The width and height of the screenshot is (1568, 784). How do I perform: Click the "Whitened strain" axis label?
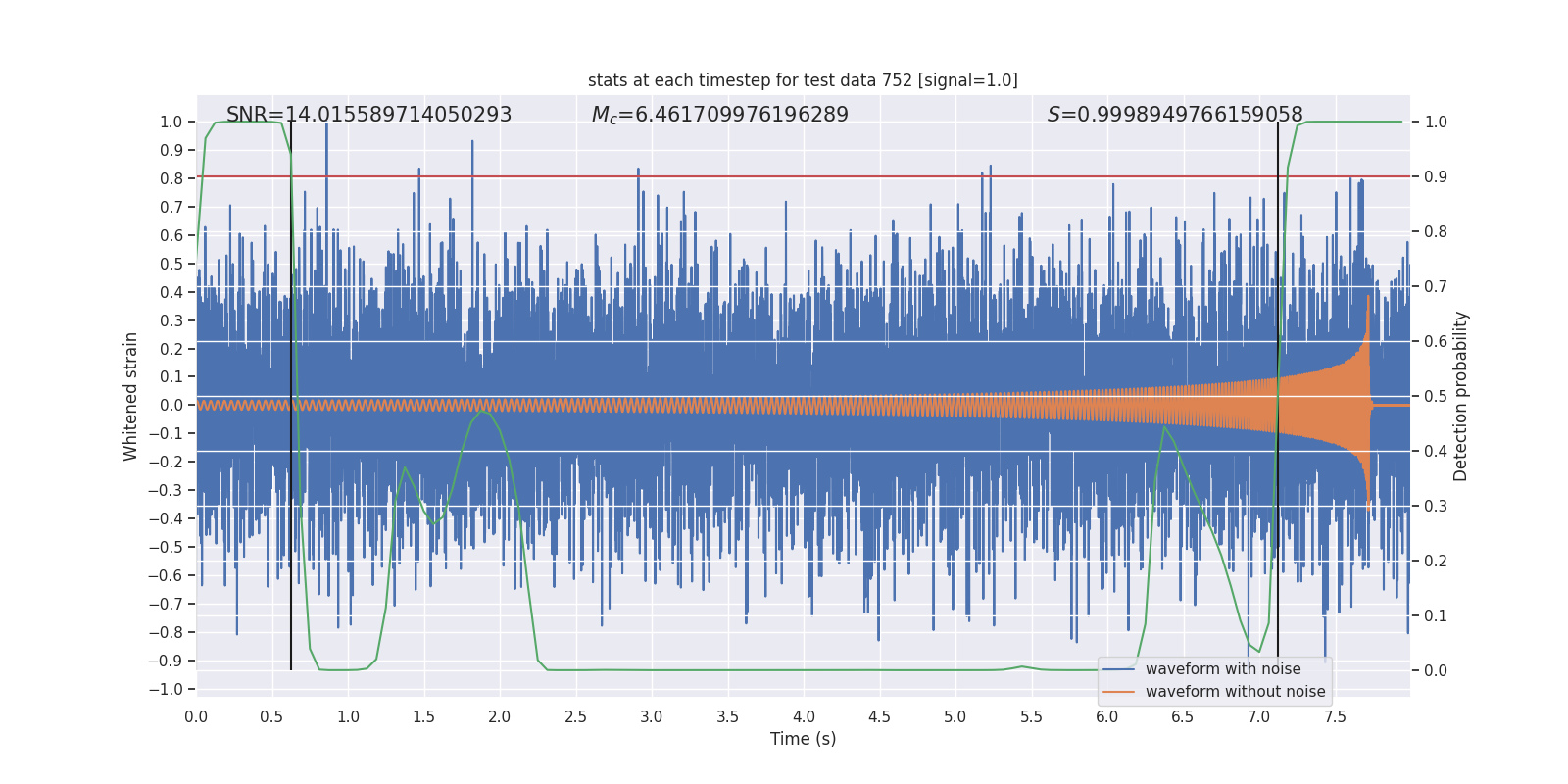tap(131, 396)
